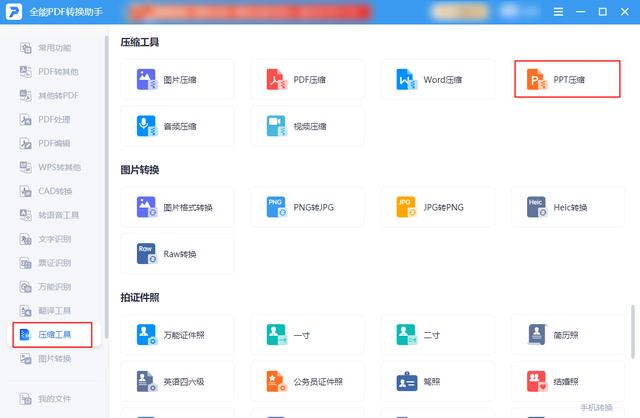Switch to 图片转换 in the sidebar
Viewport: 640px width, 418px height.
46,358
